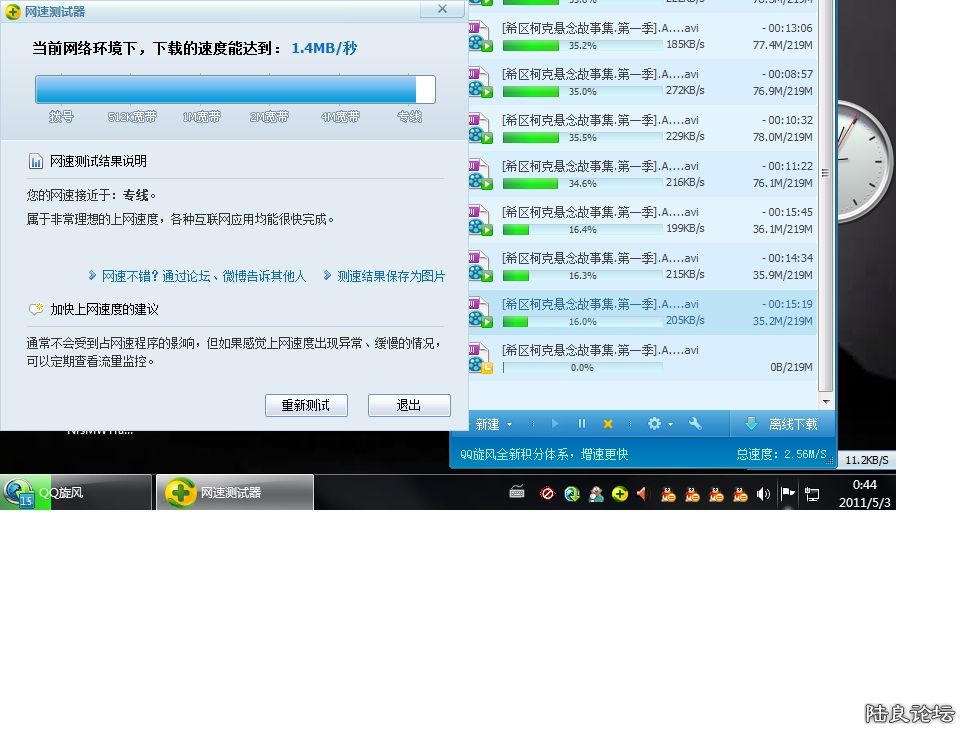Screen dimensions: 961x729
Task: Open the share speed via forum/weibo link
Action: [x=204, y=276]
